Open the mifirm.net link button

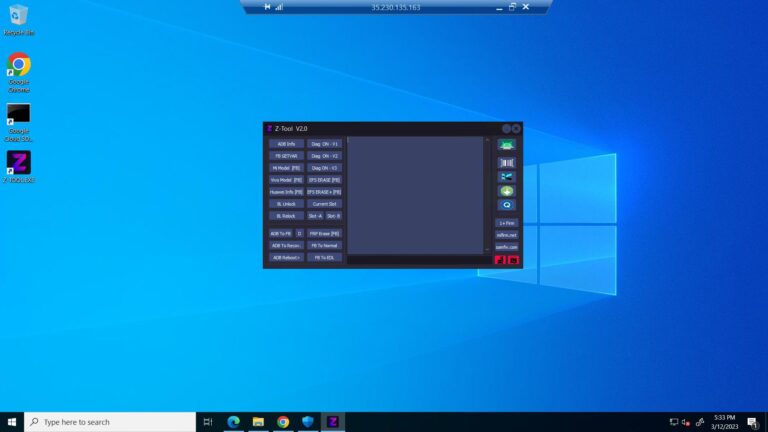click(506, 235)
